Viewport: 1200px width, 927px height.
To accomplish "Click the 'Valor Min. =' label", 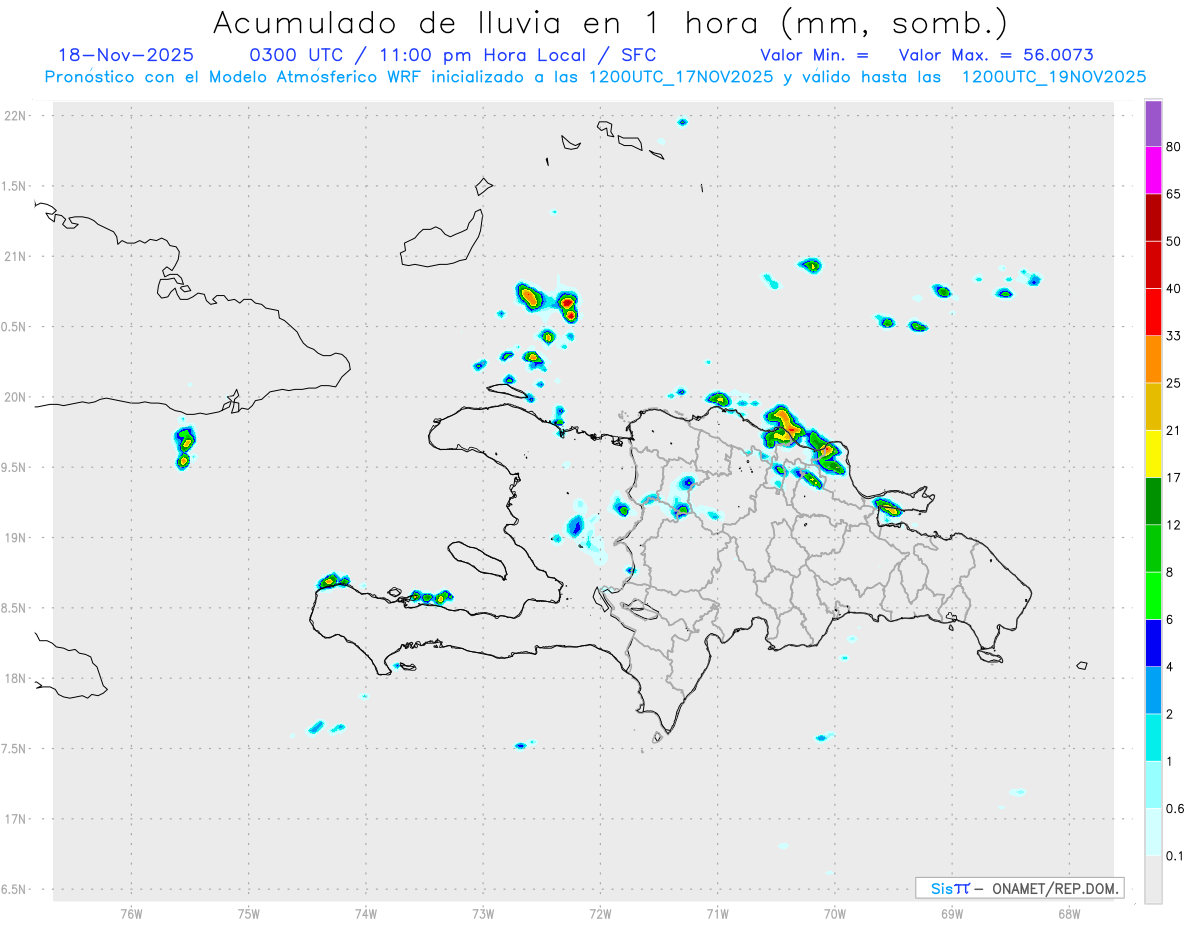I will (814, 56).
